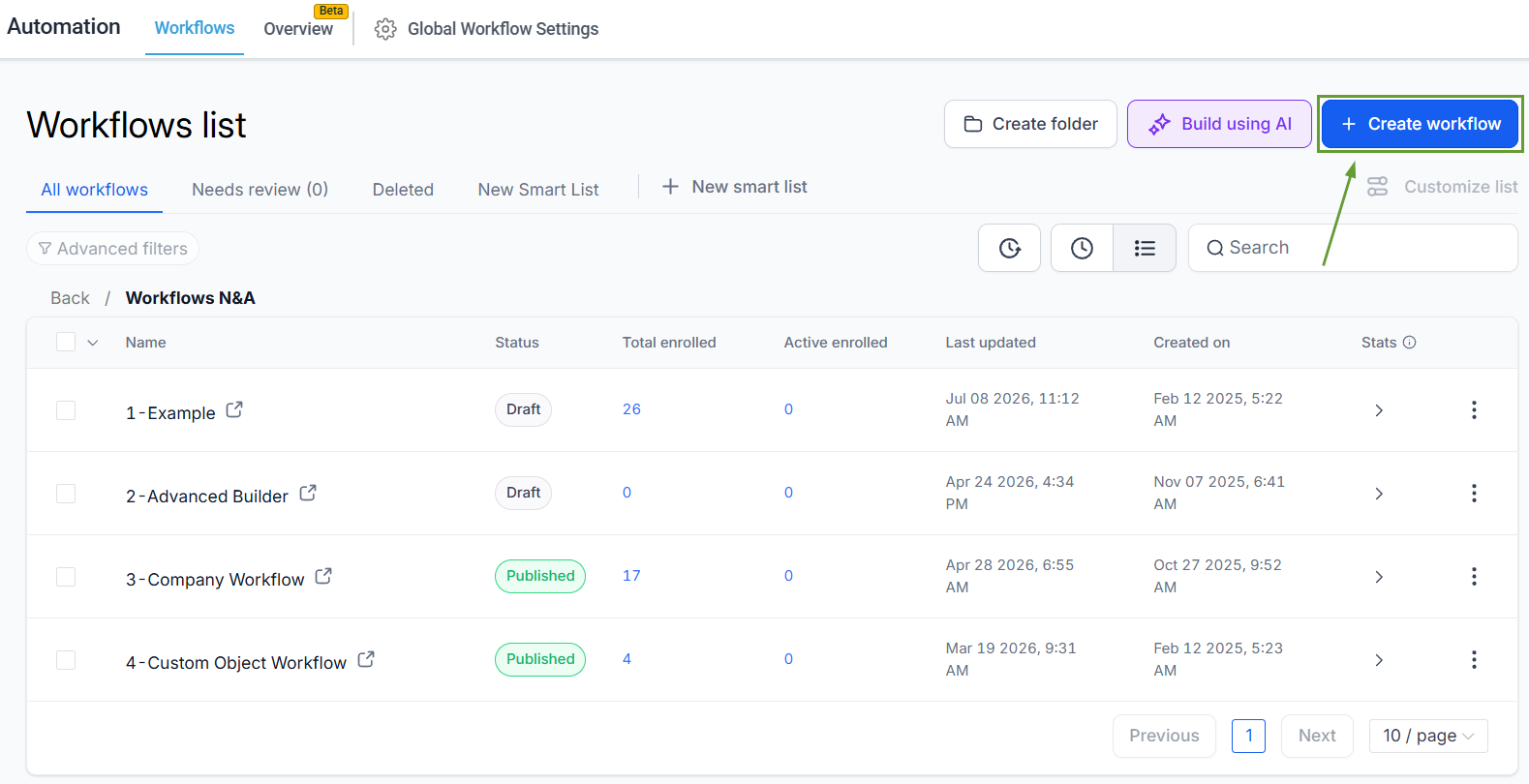Viewport: 1529px width, 784px height.
Task: Open 1-Example workflow in new tab icon
Action: [x=234, y=410]
